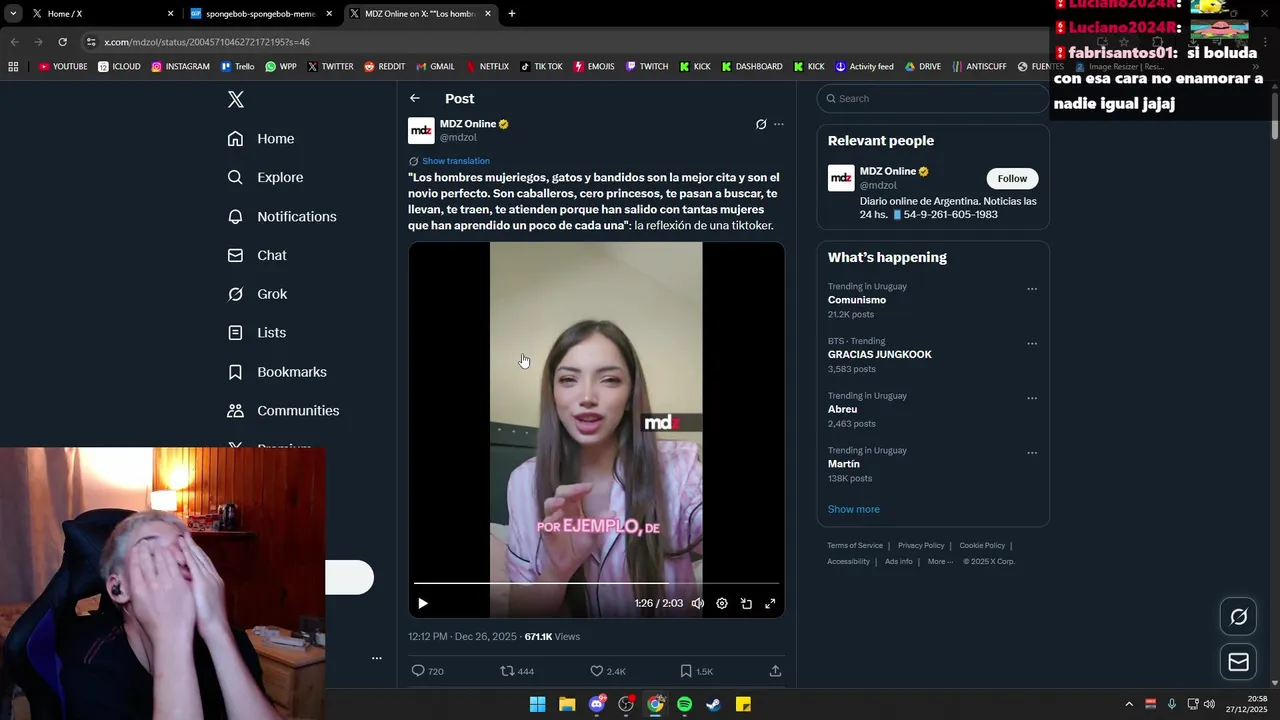Open NETFLIX bookmark
This screenshot has width=1280, height=720.
coord(487,66)
